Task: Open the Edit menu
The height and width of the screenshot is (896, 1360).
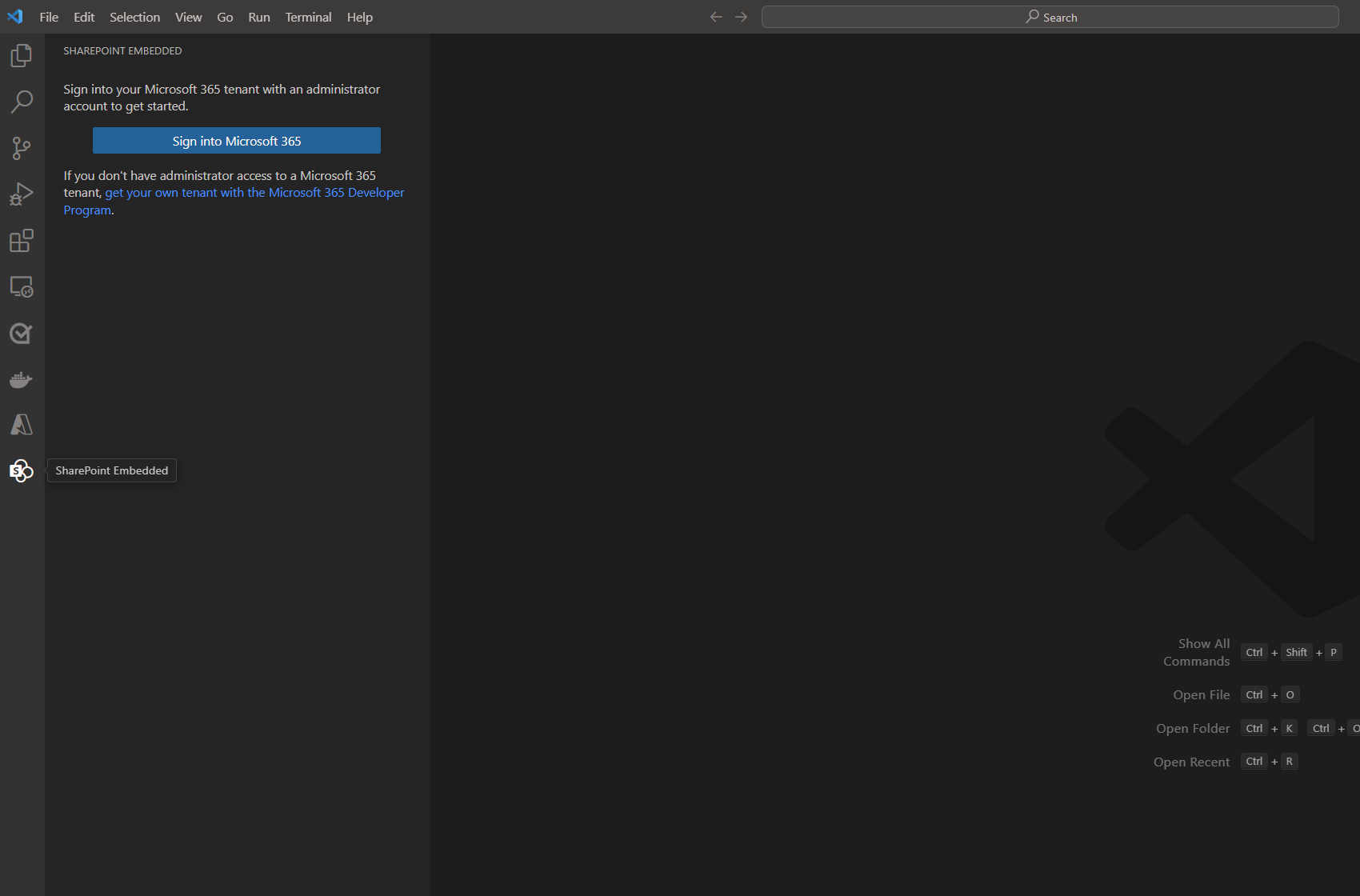Action: [x=84, y=17]
